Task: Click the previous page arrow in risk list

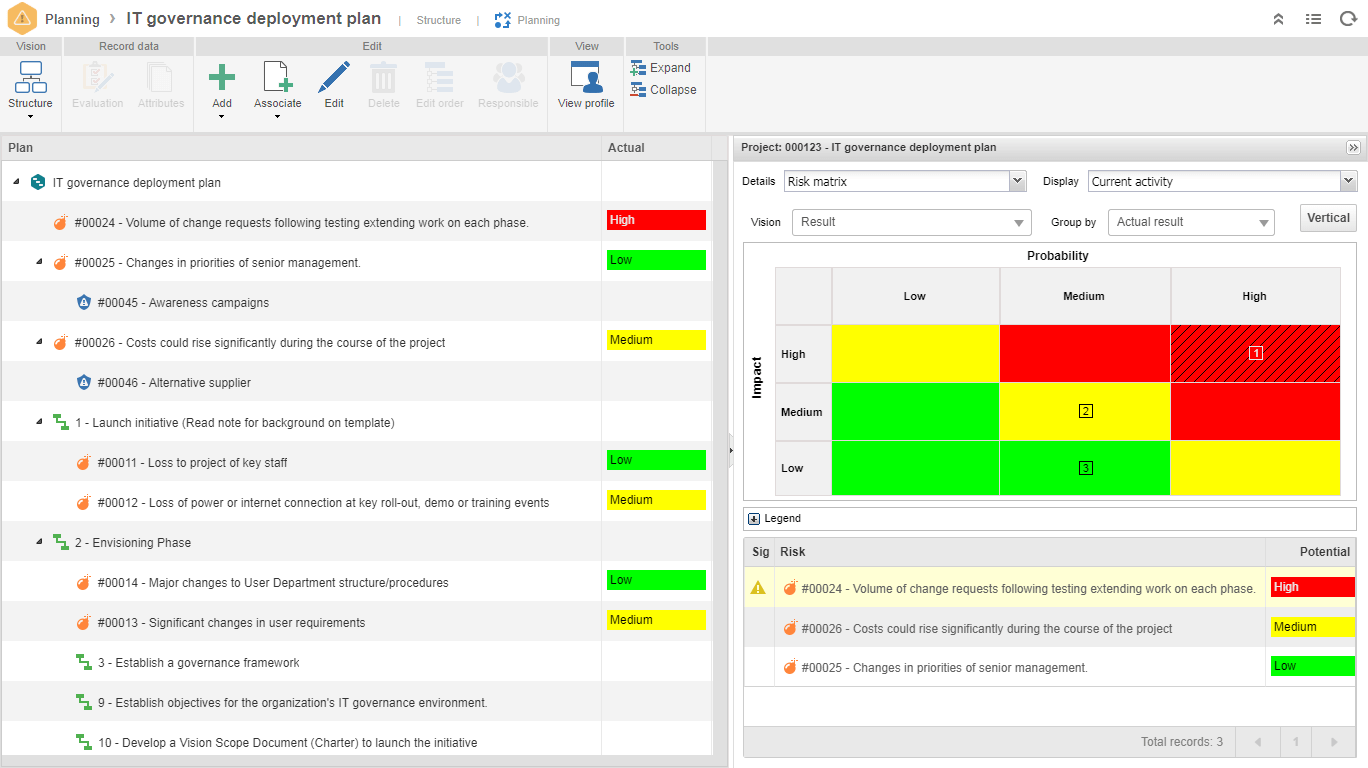Action: tap(1257, 742)
